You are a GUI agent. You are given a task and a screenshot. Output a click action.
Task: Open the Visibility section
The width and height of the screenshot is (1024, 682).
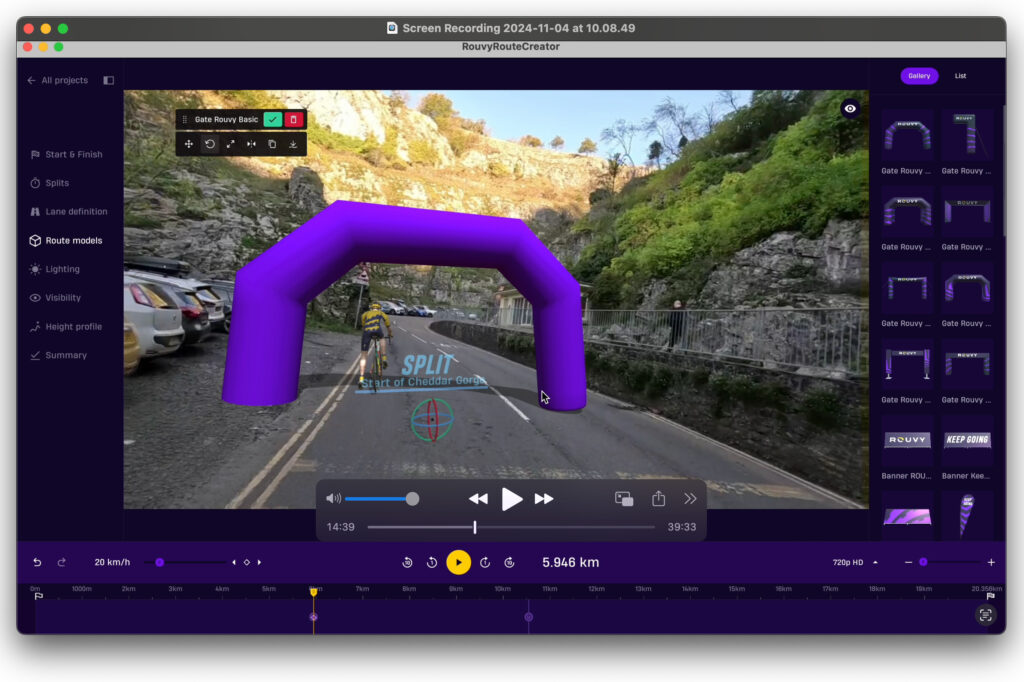point(56,298)
